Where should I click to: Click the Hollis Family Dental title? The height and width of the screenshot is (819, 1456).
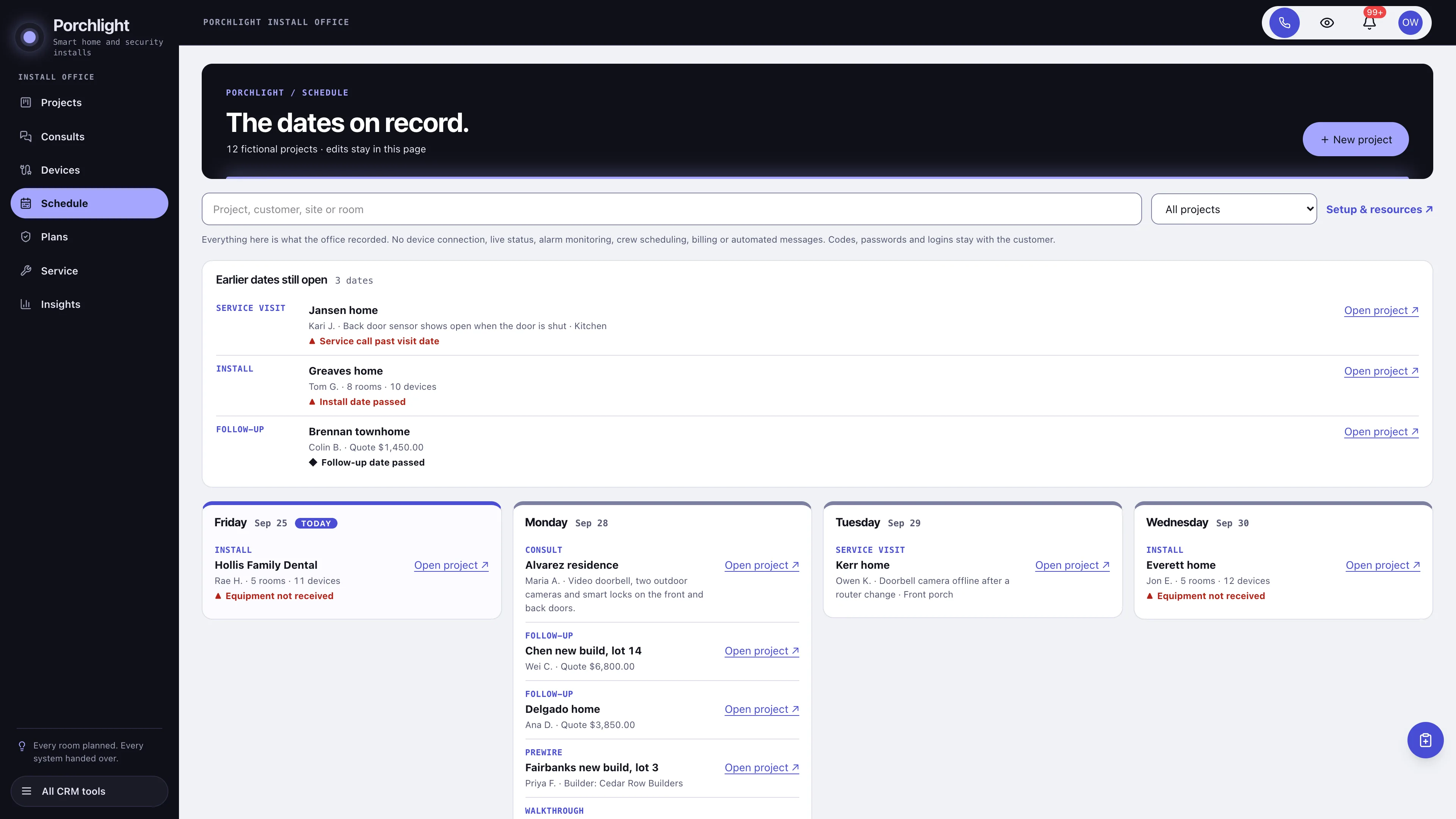point(266,565)
